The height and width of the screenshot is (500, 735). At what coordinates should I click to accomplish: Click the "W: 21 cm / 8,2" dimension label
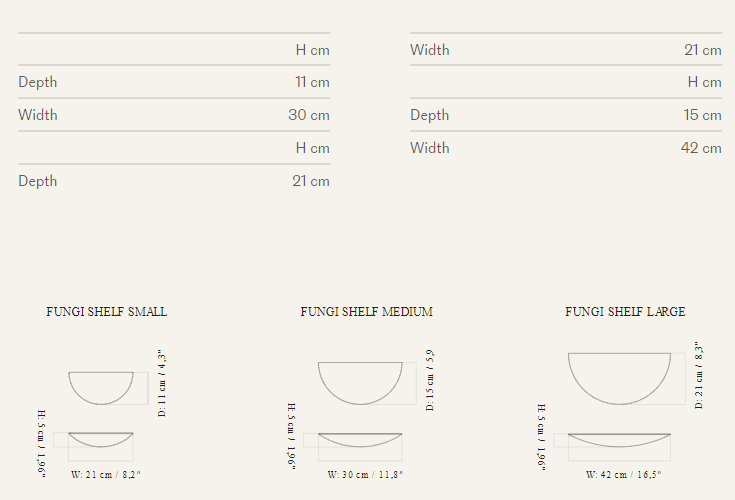pos(106,474)
